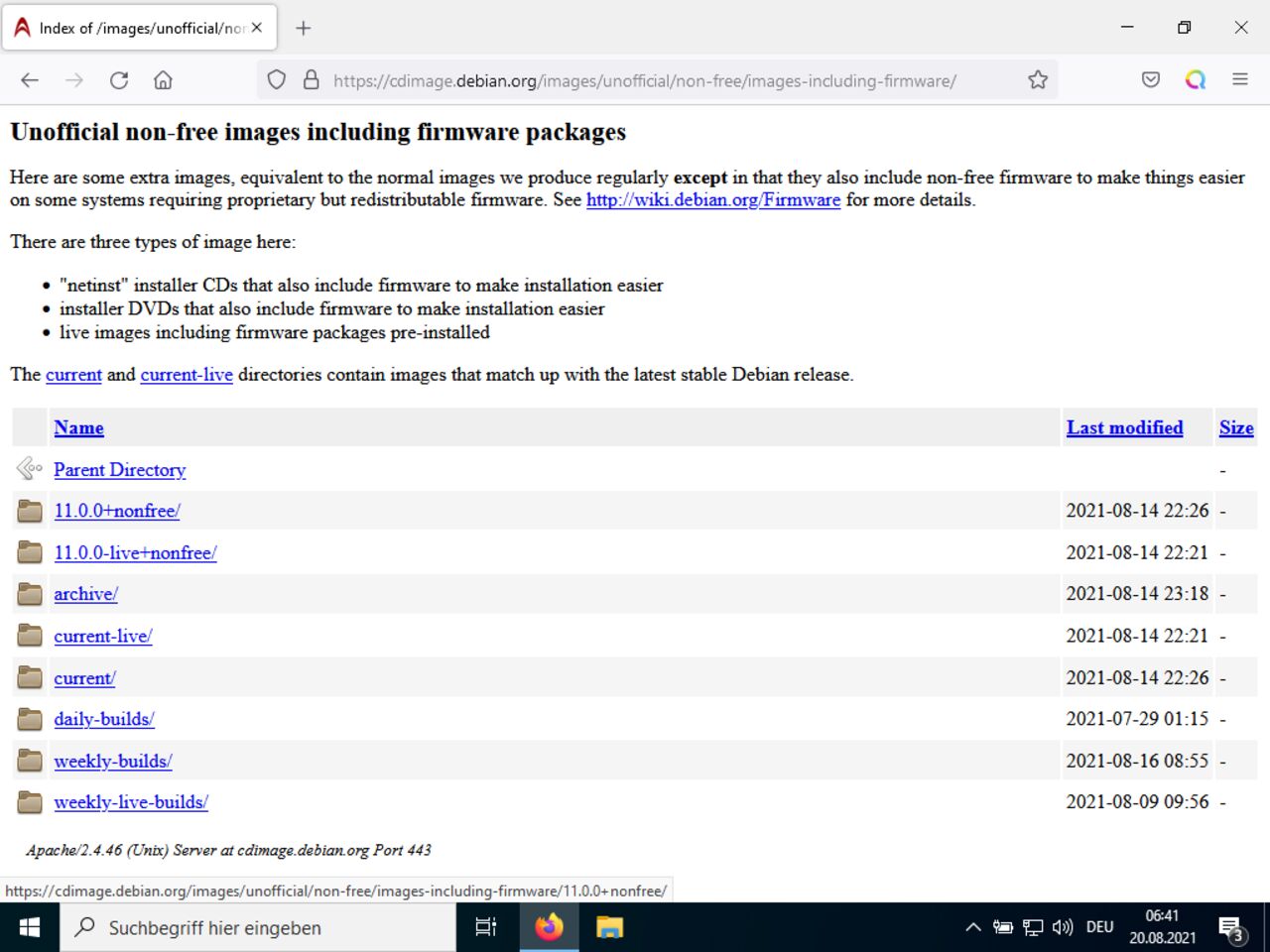1270x952 pixels.
Task: Open the weekly-live-builds/ directory
Action: [131, 802]
